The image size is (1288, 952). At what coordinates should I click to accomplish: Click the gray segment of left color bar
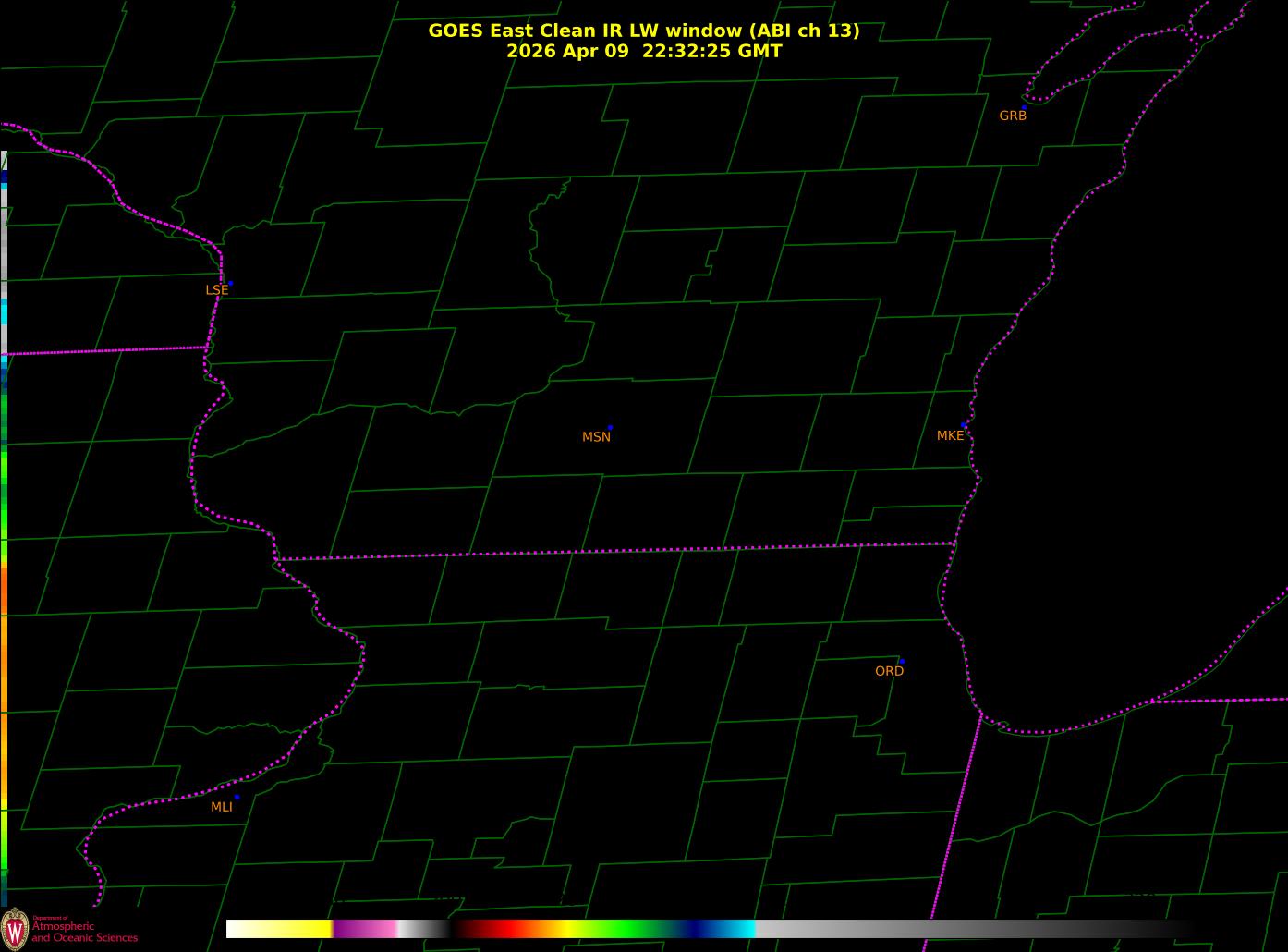click(x=4, y=242)
